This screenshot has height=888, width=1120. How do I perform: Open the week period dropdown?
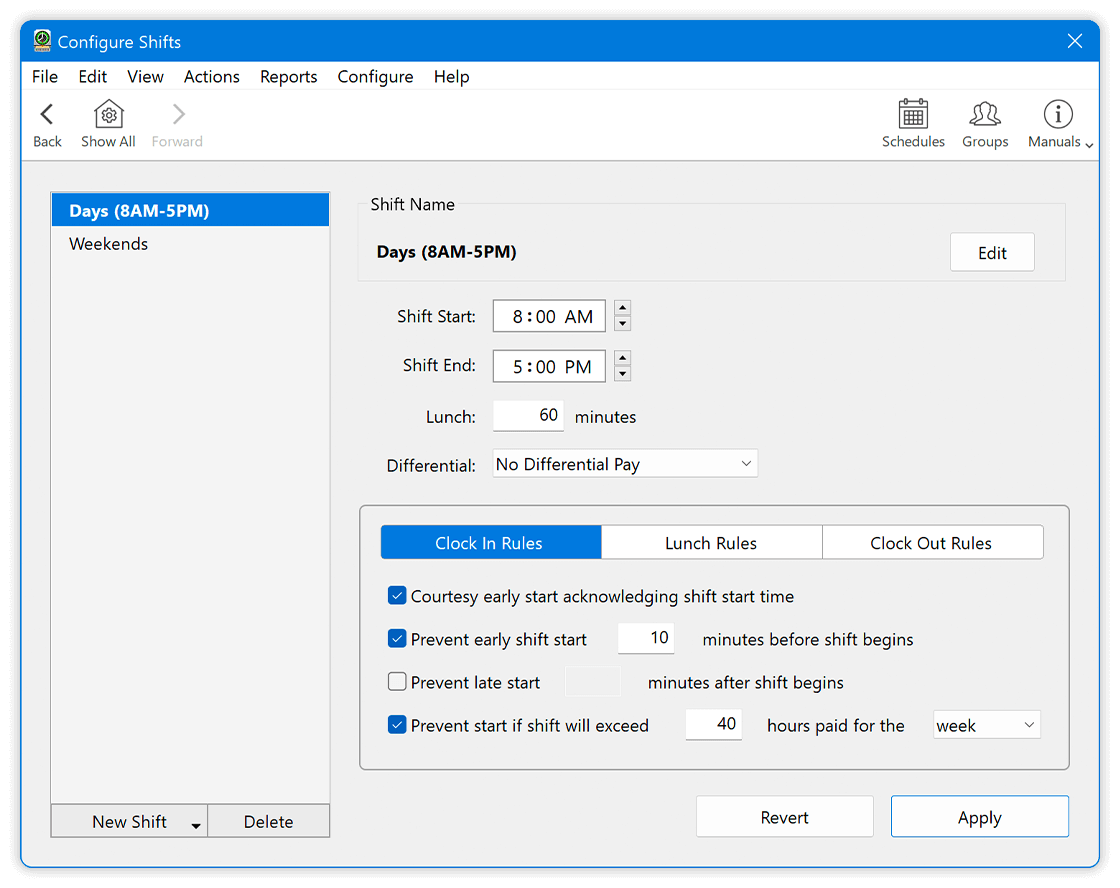(x=986, y=726)
